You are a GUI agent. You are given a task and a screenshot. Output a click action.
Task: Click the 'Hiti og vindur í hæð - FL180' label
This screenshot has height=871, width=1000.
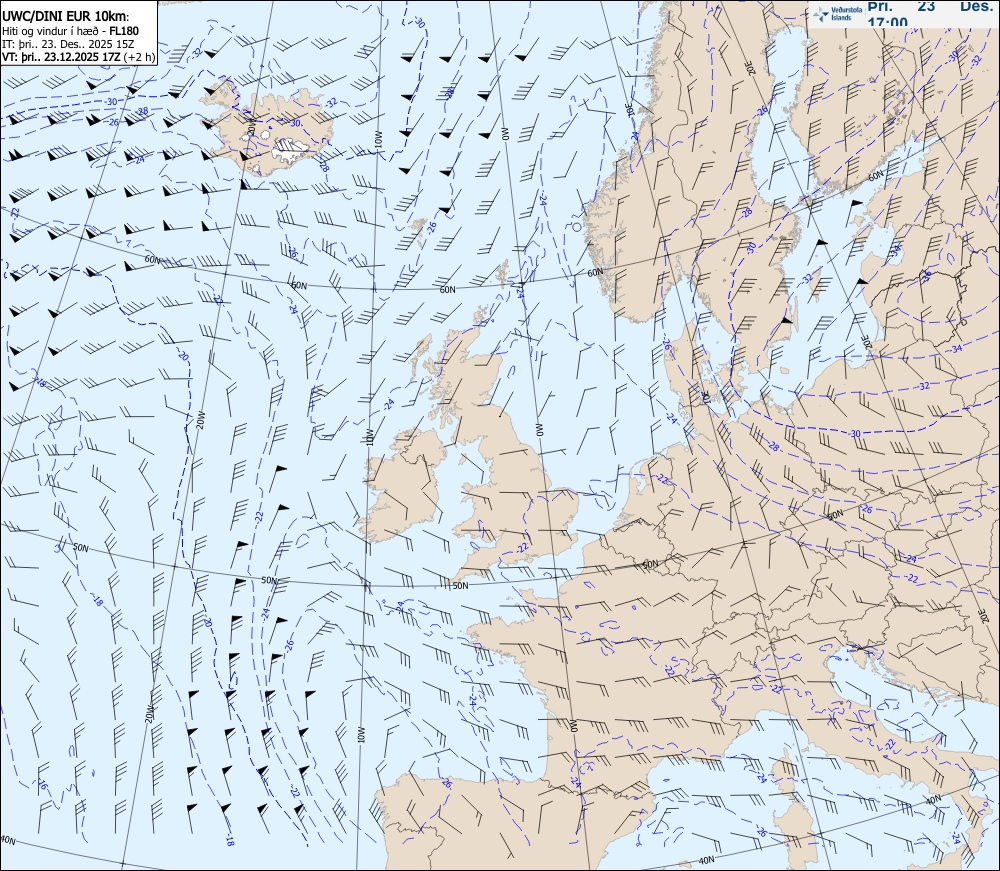tap(70, 31)
